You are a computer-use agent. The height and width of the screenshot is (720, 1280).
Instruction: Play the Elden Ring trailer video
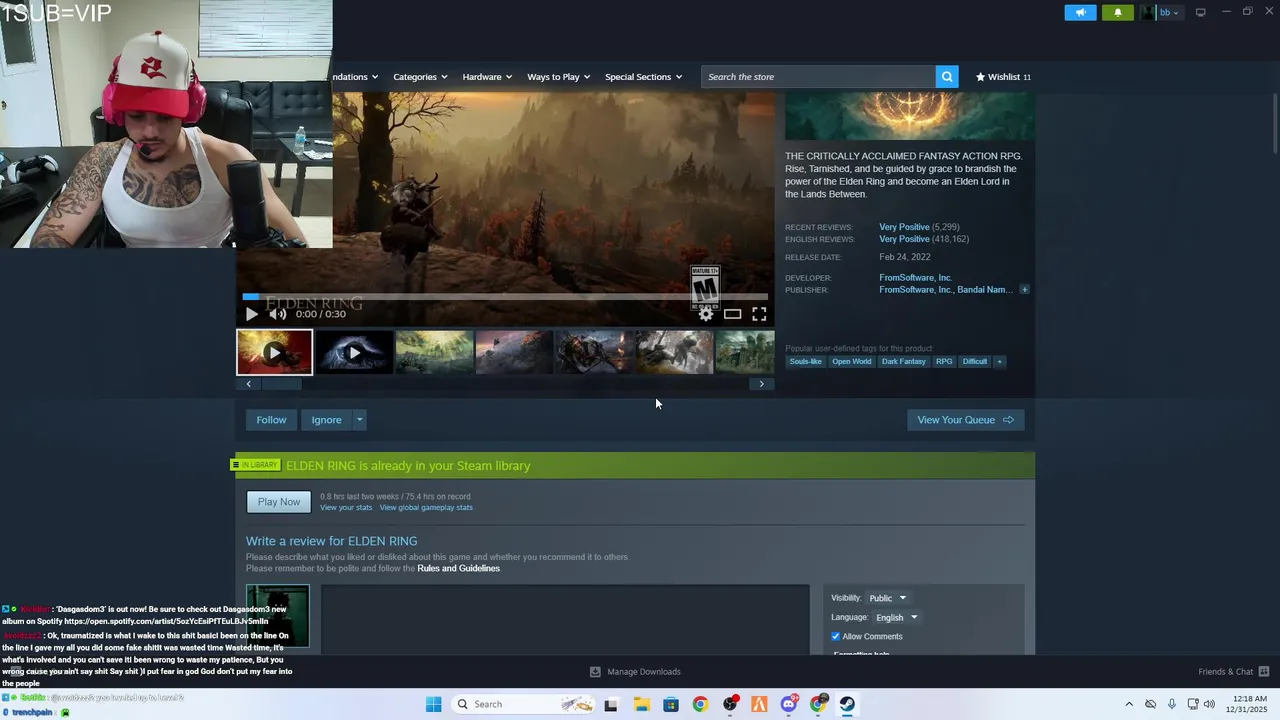tap(251, 314)
